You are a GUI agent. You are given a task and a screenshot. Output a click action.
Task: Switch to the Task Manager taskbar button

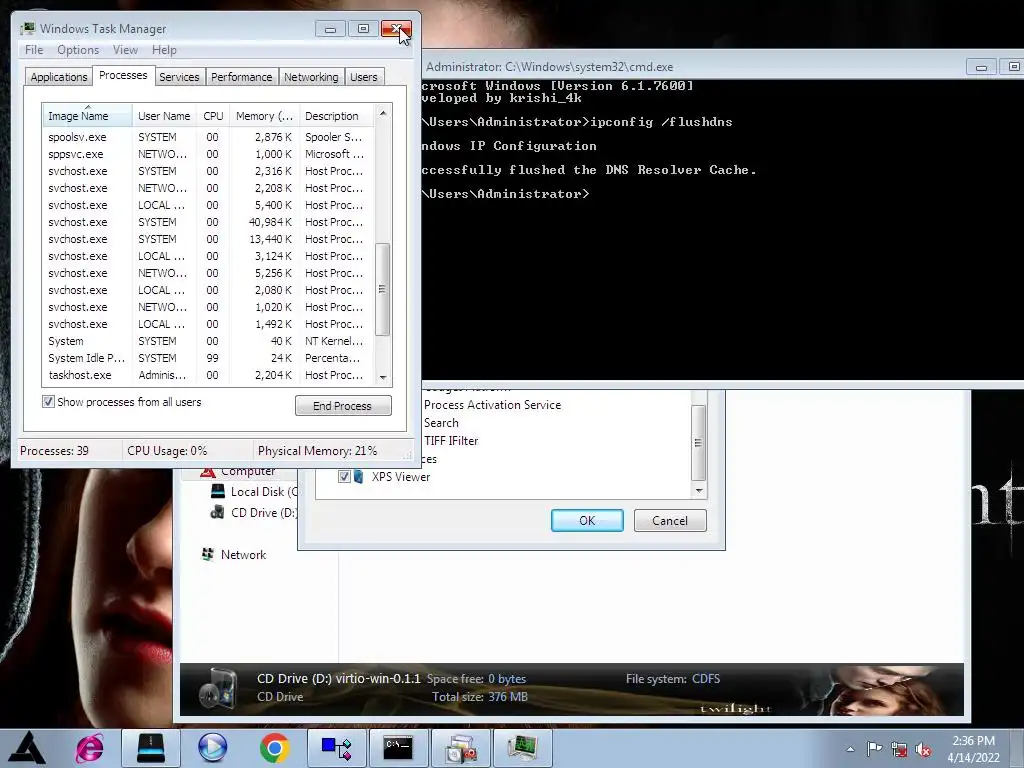522,748
